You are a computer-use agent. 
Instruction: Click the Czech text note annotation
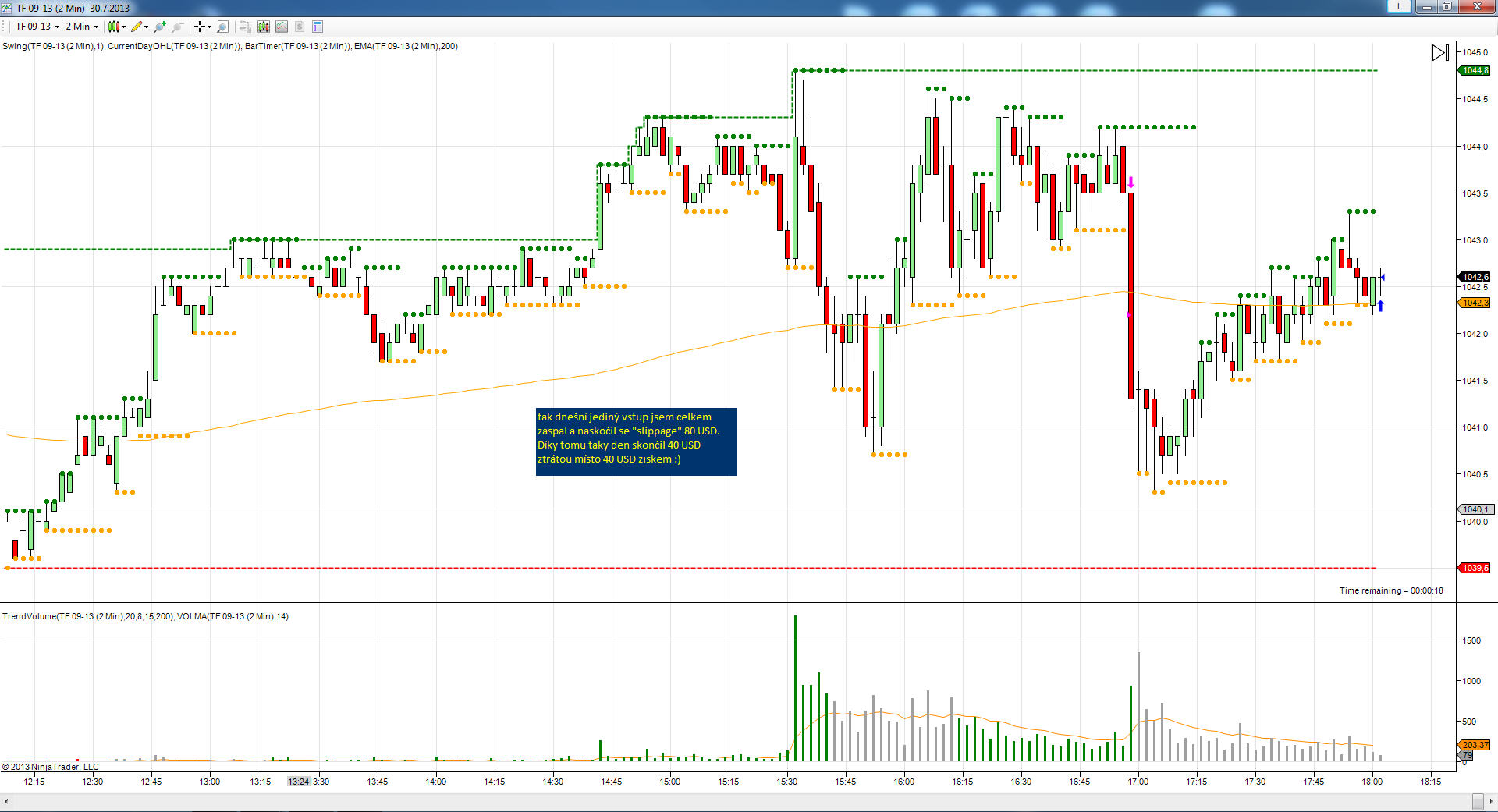click(636, 441)
